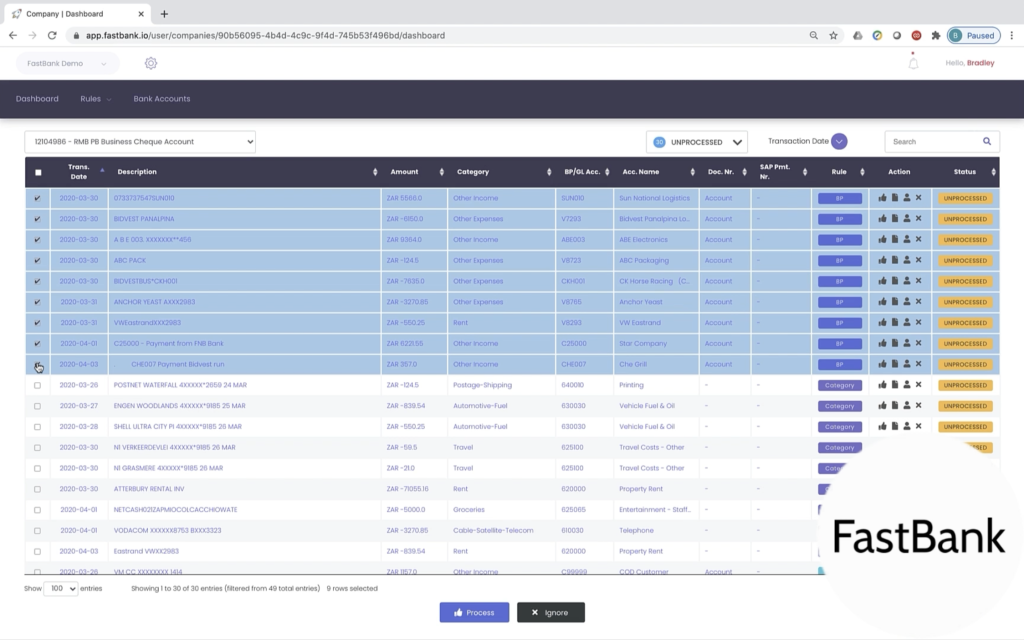Viewport: 1024px width, 640px height.
Task: Toggle the select-all checkbox in the table header
Action: point(38,172)
